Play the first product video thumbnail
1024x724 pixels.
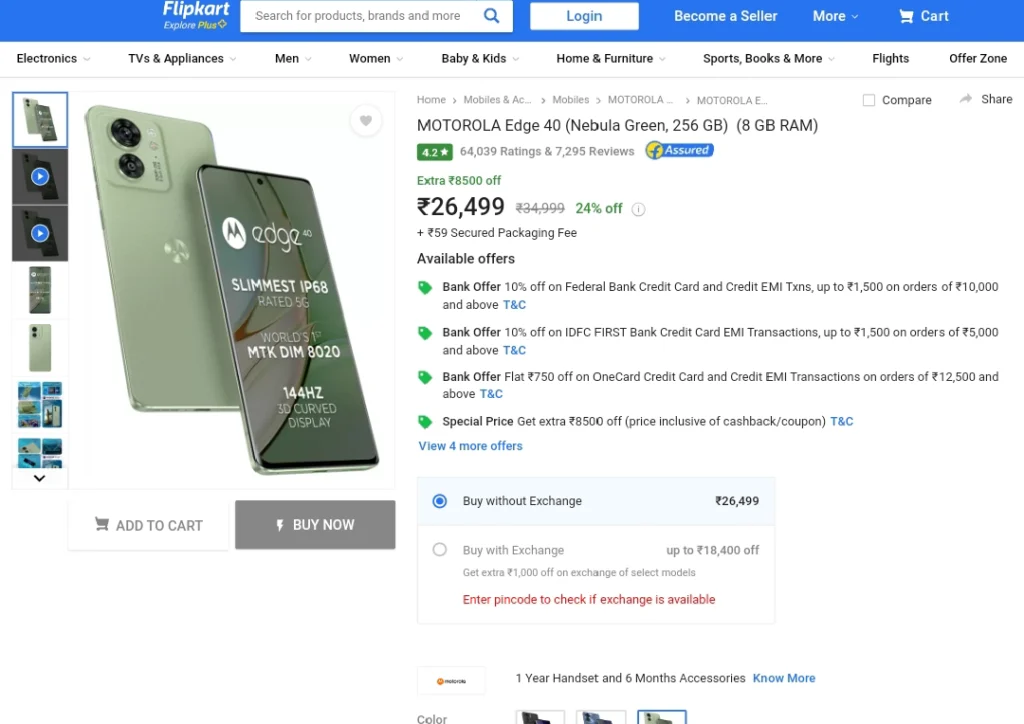click(x=40, y=176)
